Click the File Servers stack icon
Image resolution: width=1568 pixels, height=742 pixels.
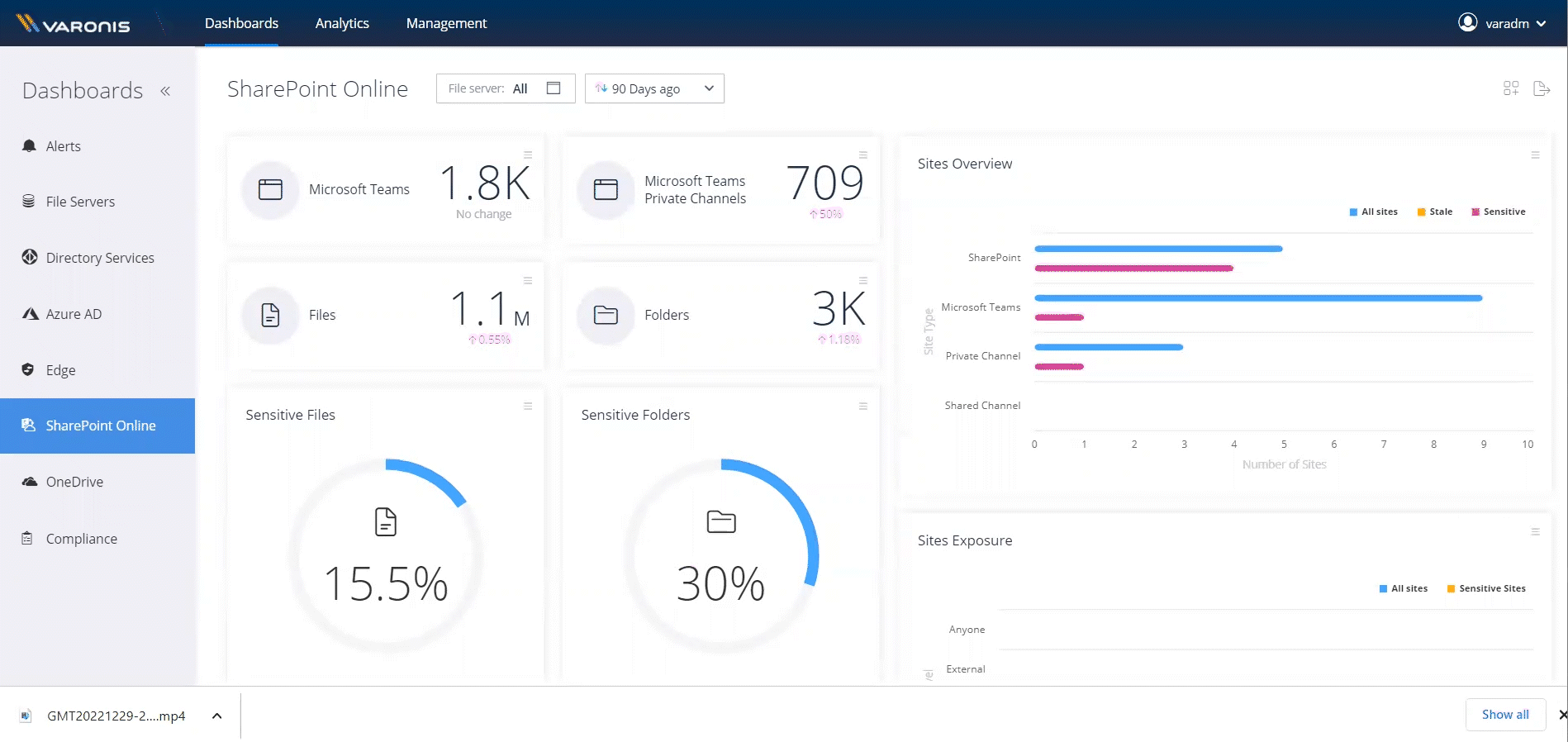pos(29,201)
